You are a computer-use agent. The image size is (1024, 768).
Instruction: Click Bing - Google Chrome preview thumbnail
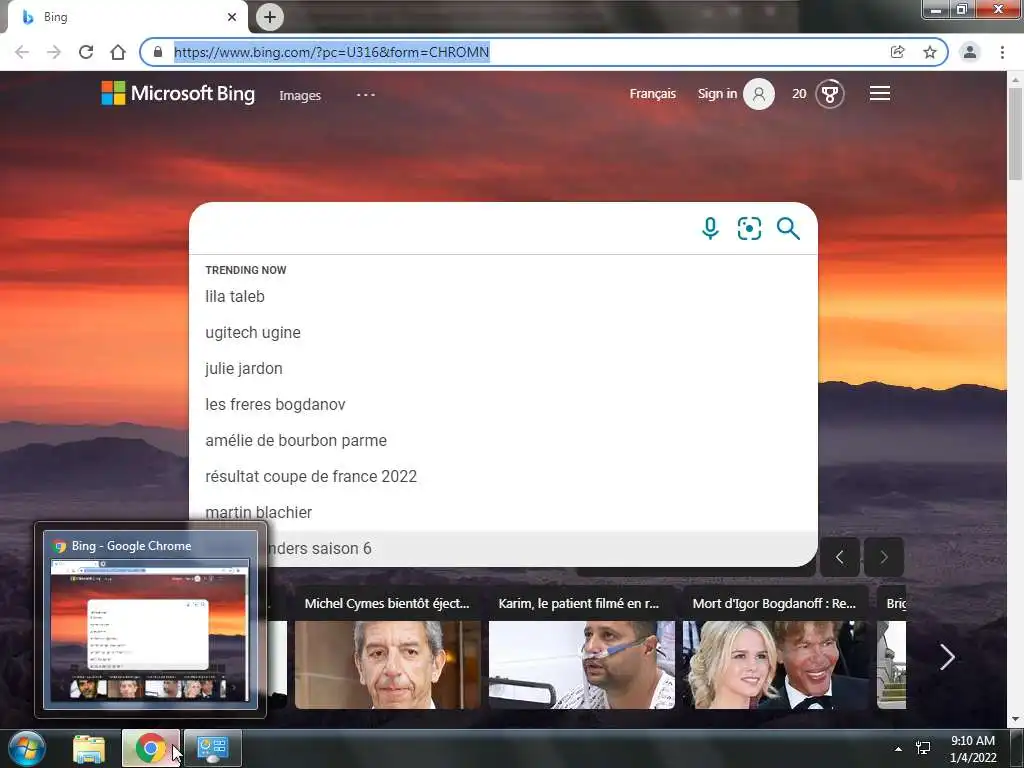pos(150,620)
